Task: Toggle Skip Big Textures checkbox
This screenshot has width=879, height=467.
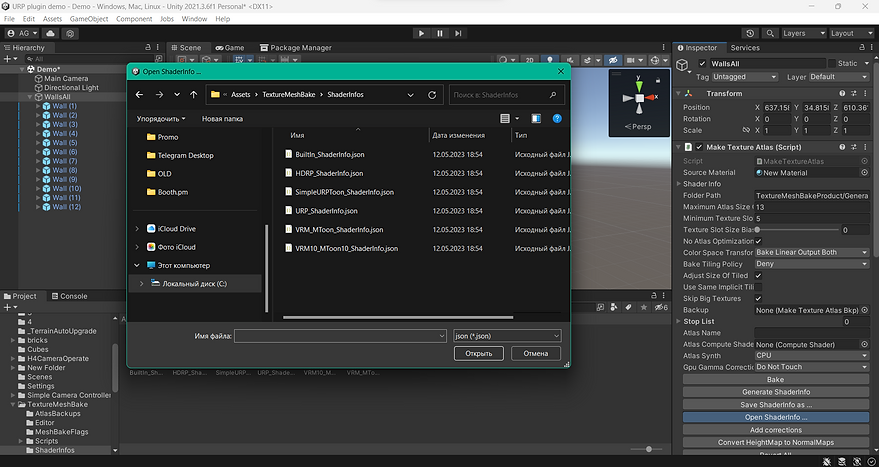Action: 758,298
